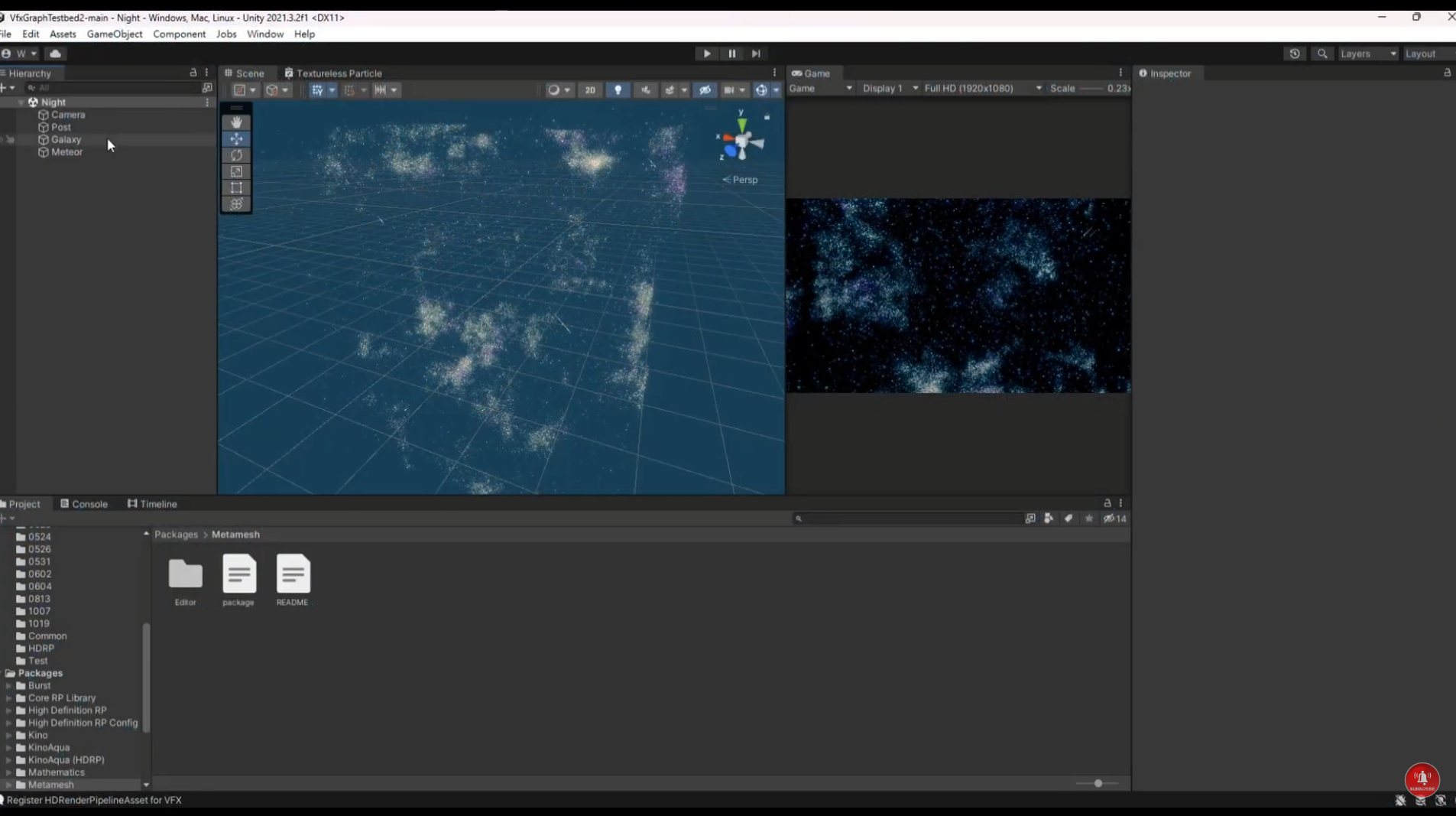Select the Galaxy object in the Hierarchy
Image resolution: width=1456 pixels, height=816 pixels.
pos(66,139)
